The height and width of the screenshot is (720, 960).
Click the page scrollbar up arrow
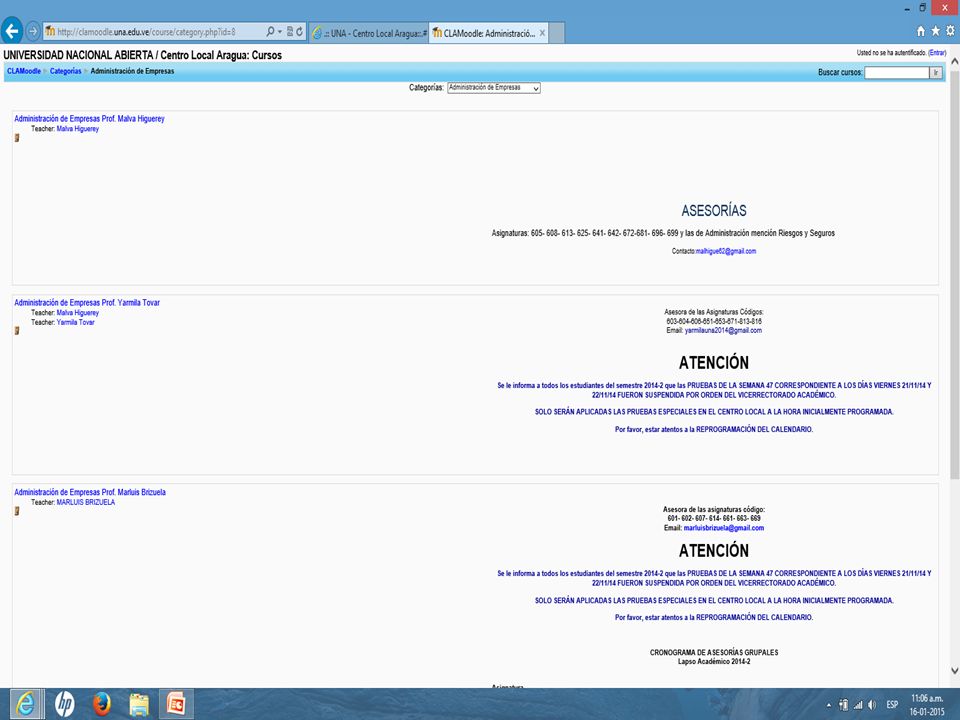pyautogui.click(x=954, y=61)
